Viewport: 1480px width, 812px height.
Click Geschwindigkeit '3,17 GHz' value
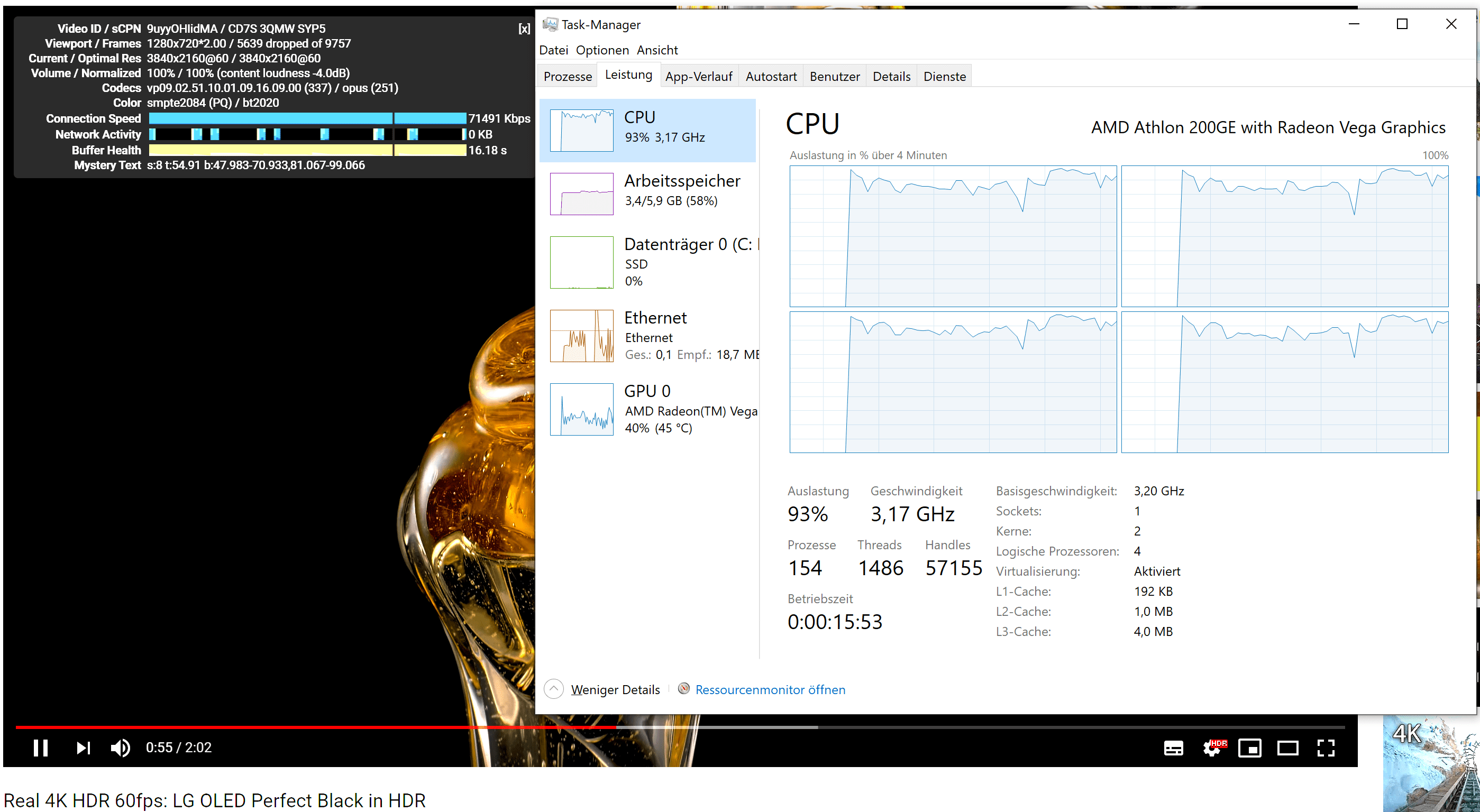click(912, 514)
